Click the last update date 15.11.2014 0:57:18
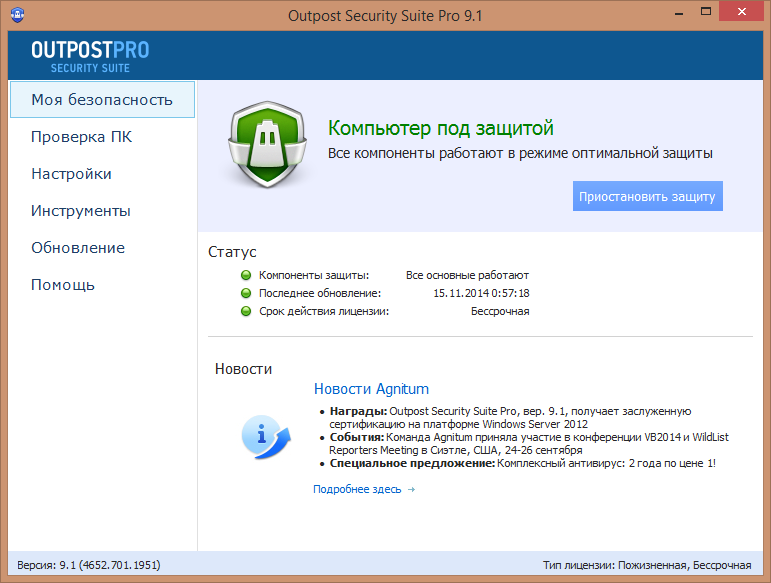 coord(481,293)
